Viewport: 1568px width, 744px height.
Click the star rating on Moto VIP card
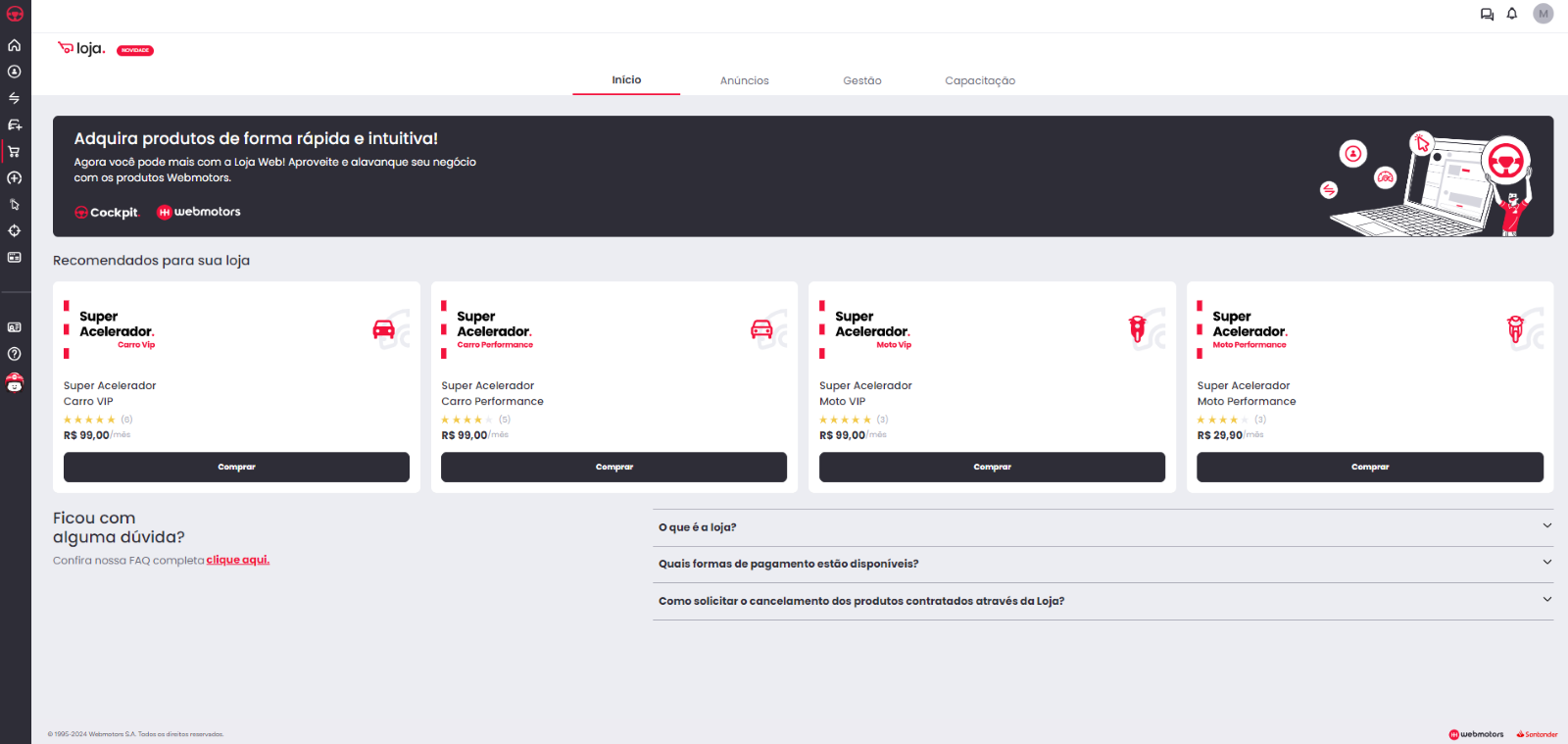845,420
